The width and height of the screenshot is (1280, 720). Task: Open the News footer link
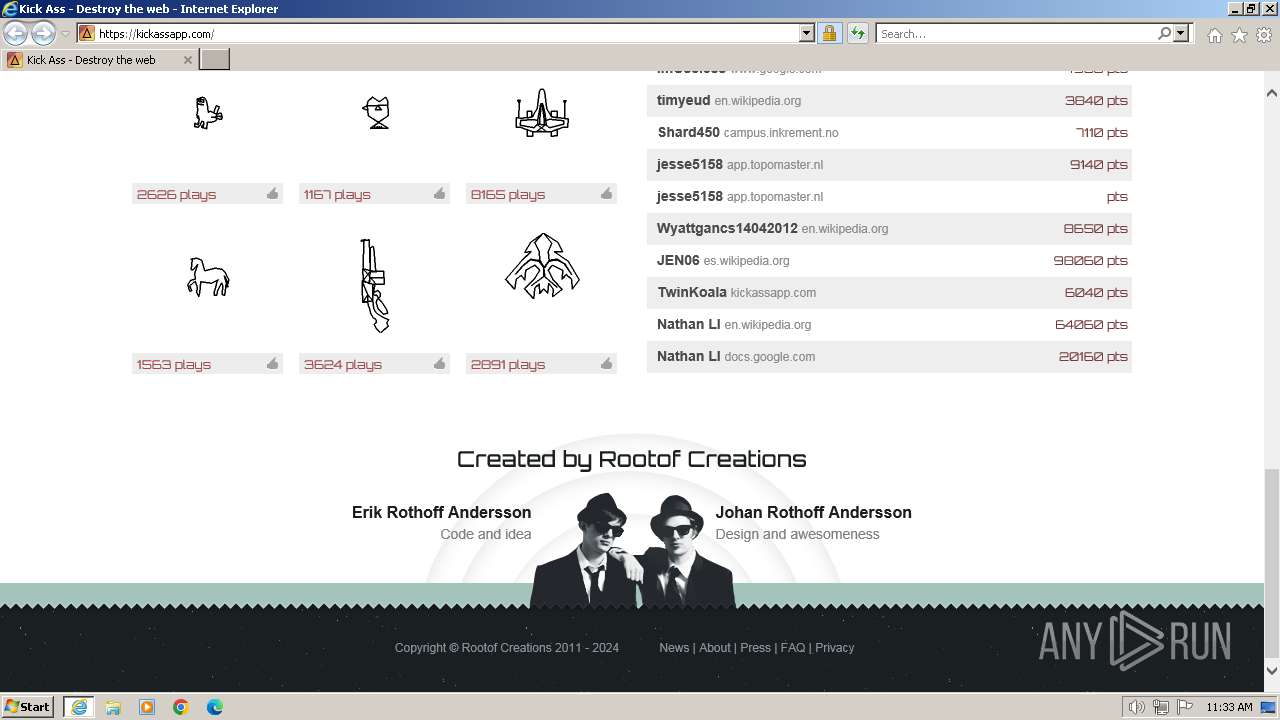tap(674, 648)
